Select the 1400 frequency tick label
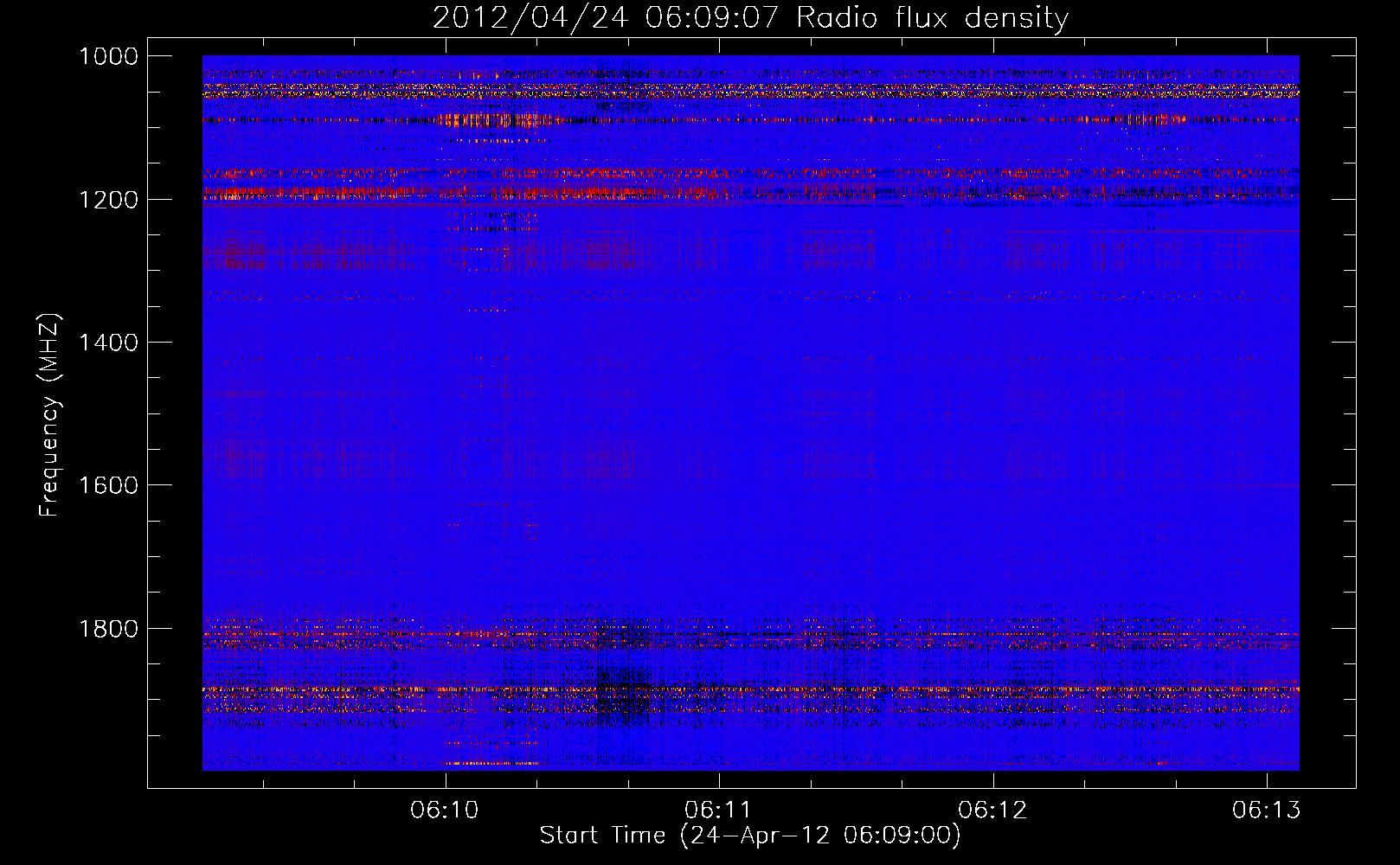 [x=109, y=343]
